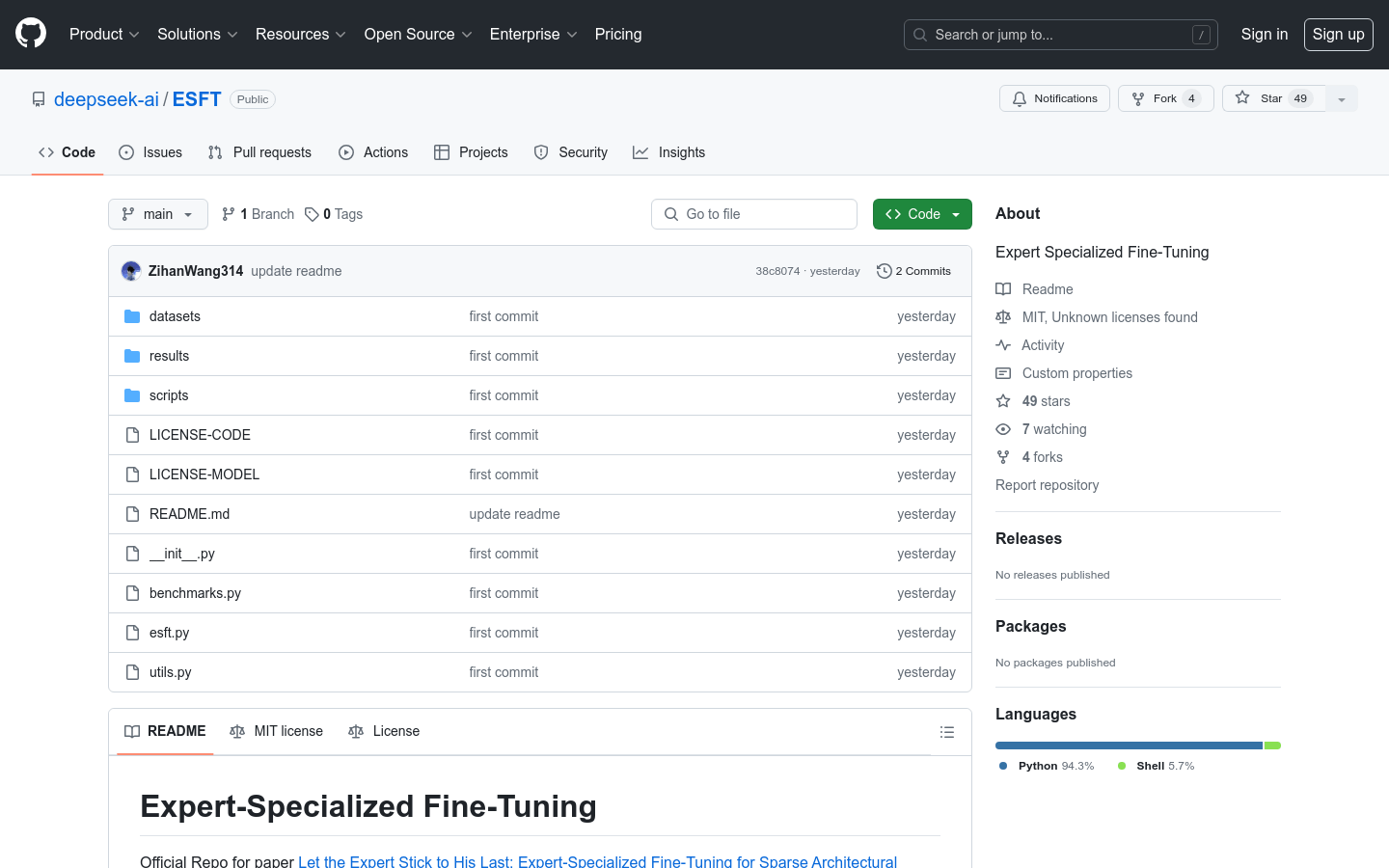
Task: Click the blue dot beside Python
Action: [x=1003, y=766]
